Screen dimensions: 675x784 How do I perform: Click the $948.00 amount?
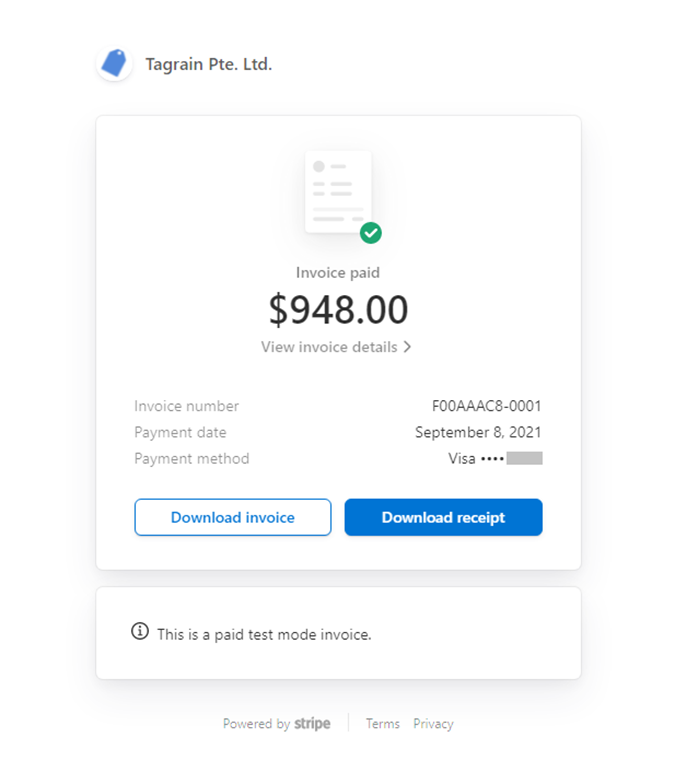pos(338,310)
